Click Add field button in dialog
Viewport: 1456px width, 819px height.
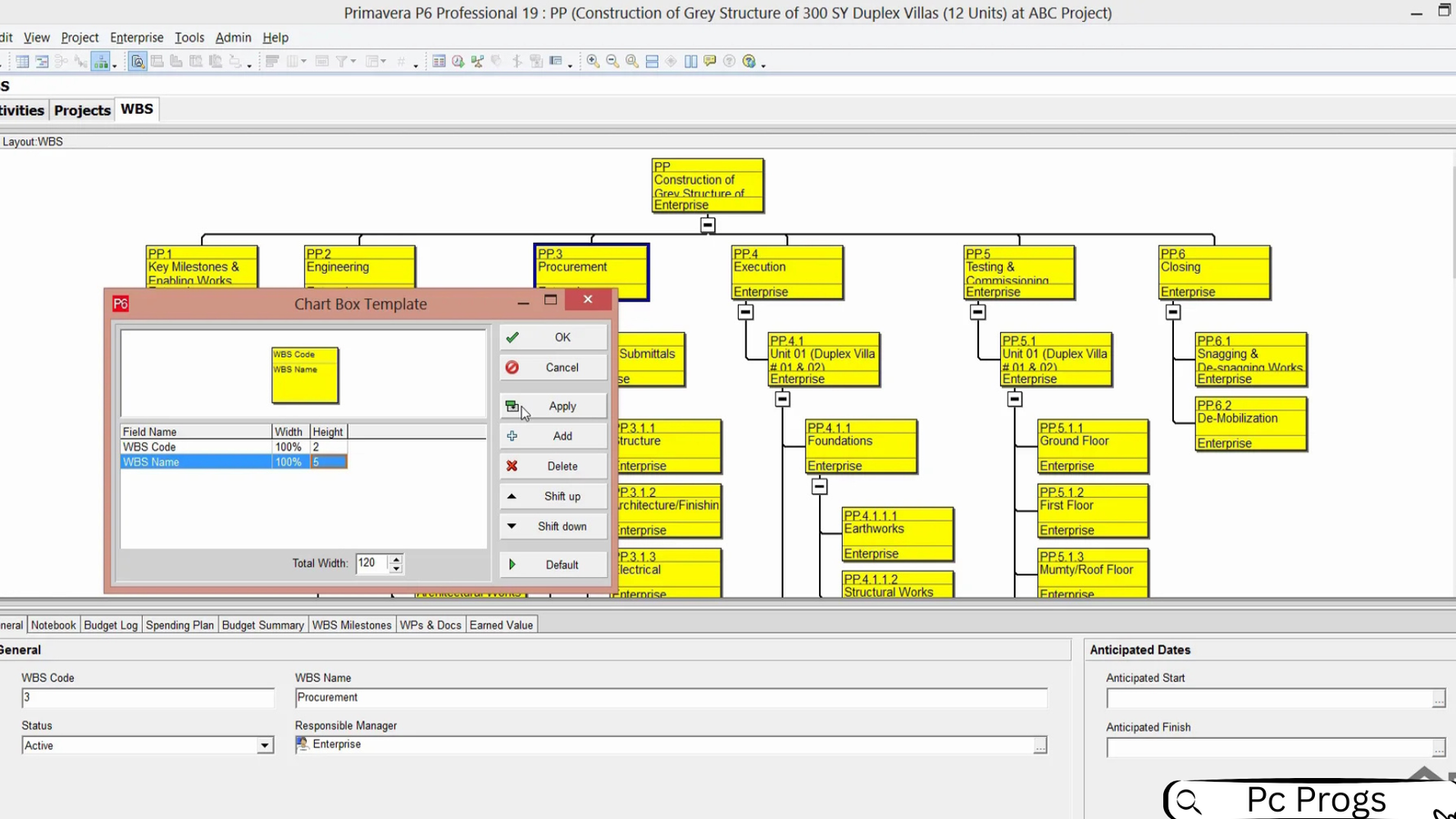[x=552, y=436]
